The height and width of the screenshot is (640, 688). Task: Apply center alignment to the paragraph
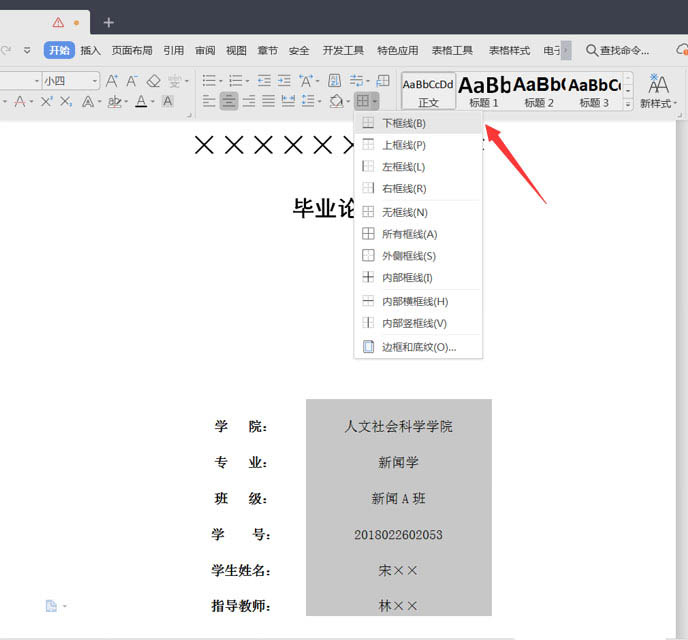(x=229, y=101)
